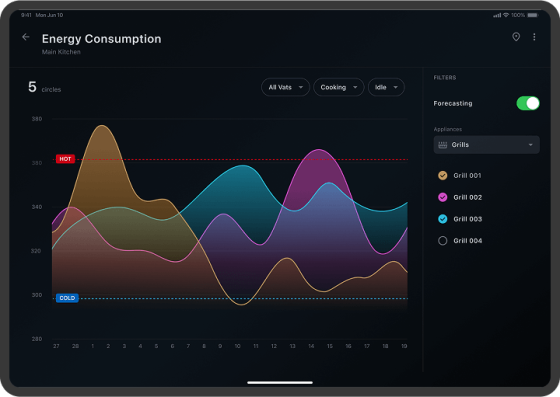Turn off the Forecasting switch

[x=528, y=104]
